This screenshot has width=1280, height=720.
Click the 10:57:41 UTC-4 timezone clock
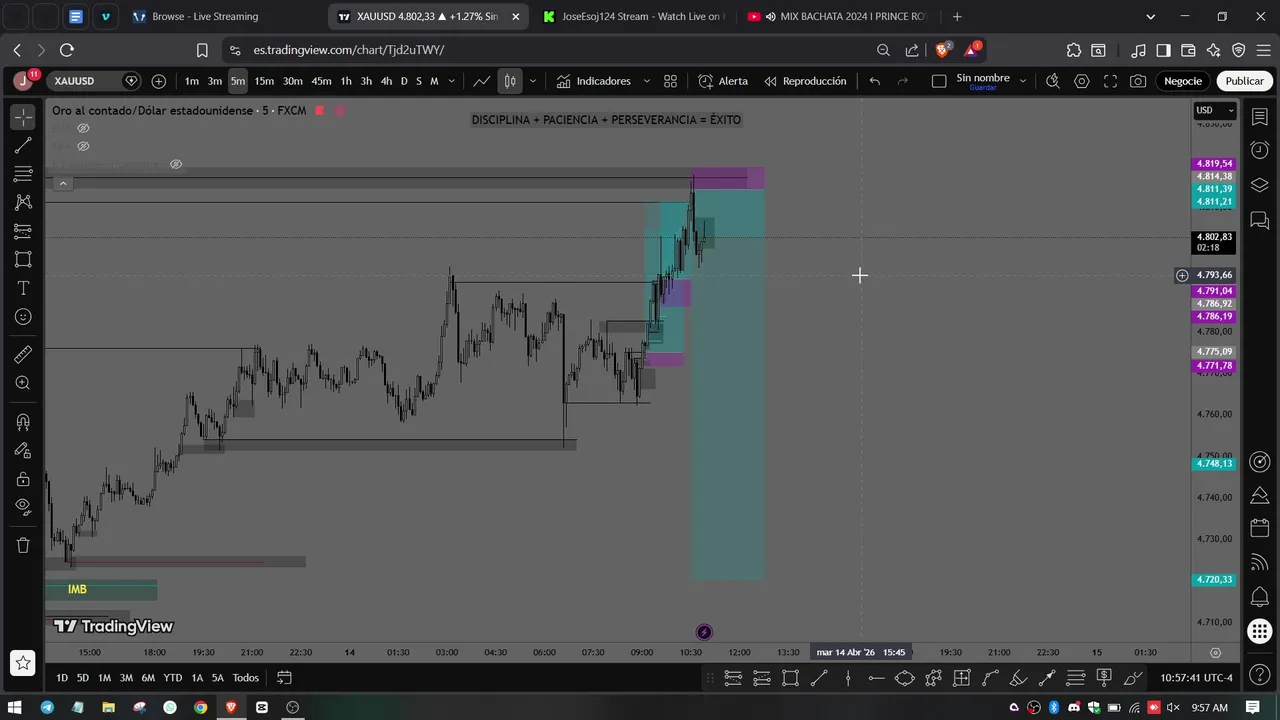click(x=1197, y=677)
